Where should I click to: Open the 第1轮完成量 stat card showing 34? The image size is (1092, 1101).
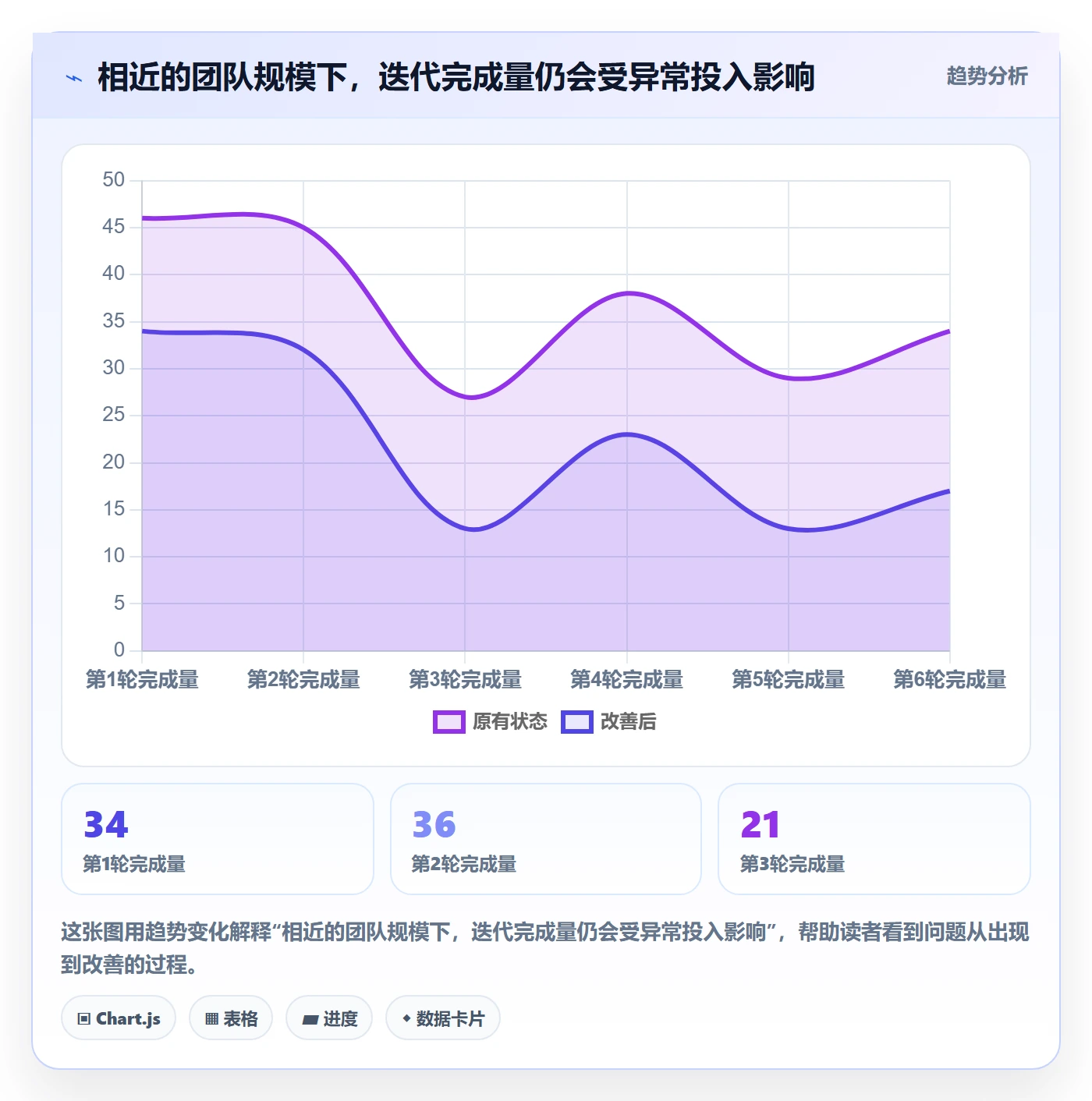(218, 839)
